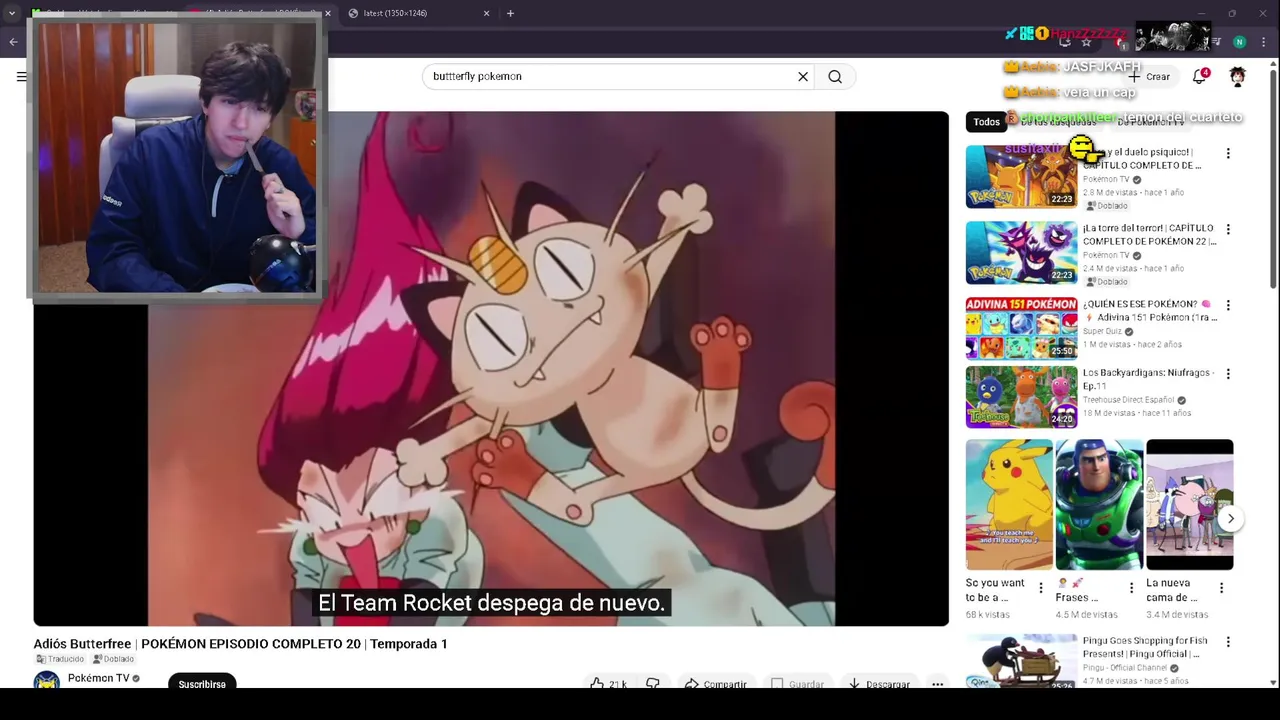The height and width of the screenshot is (720, 1280).
Task: Open 'La nueva cama de' short thumbnail
Action: coord(1189,504)
